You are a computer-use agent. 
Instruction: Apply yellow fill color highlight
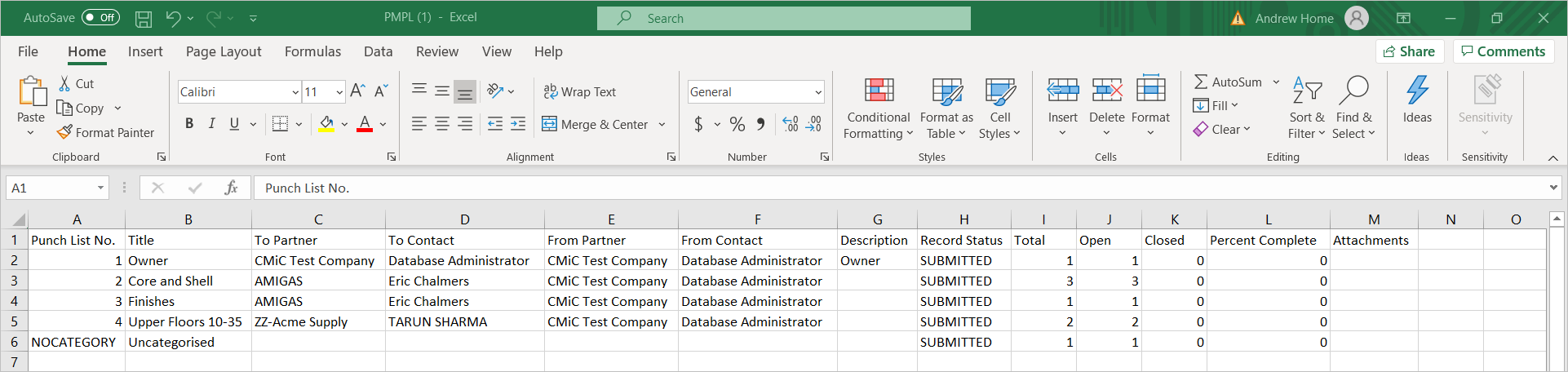tap(326, 124)
